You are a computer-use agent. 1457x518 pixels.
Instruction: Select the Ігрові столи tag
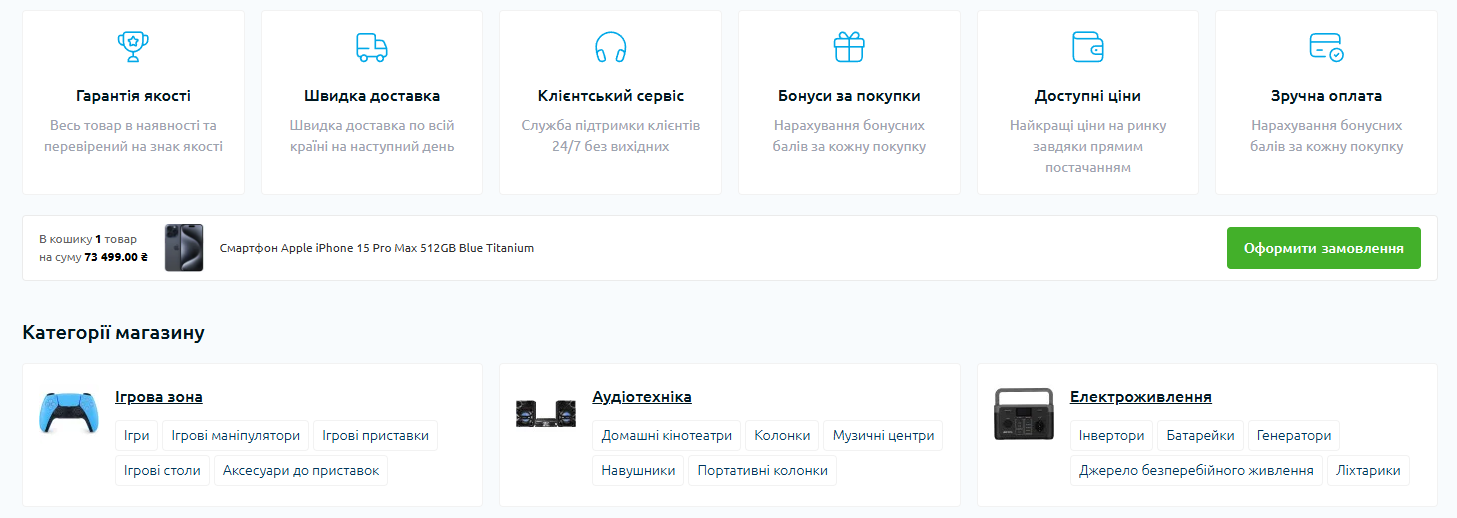tap(163, 470)
